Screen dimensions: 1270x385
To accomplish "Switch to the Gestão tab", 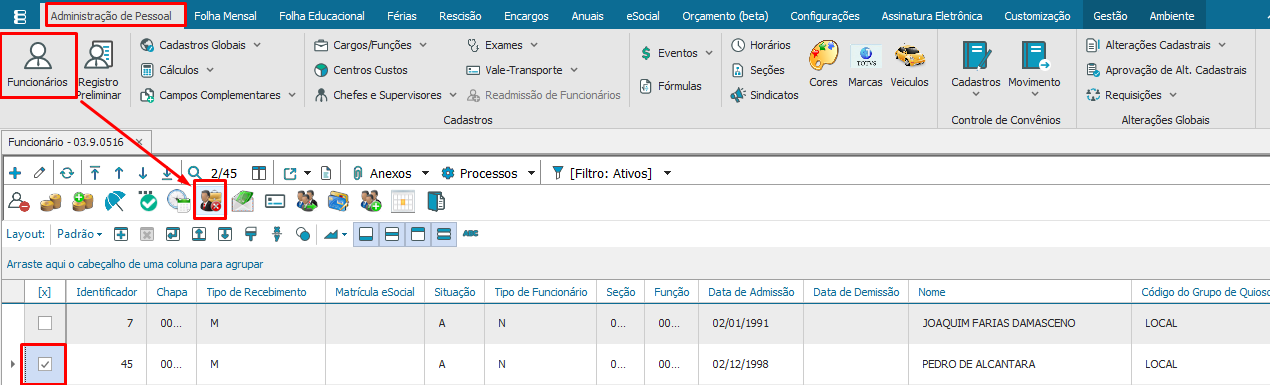I will click(1110, 16).
